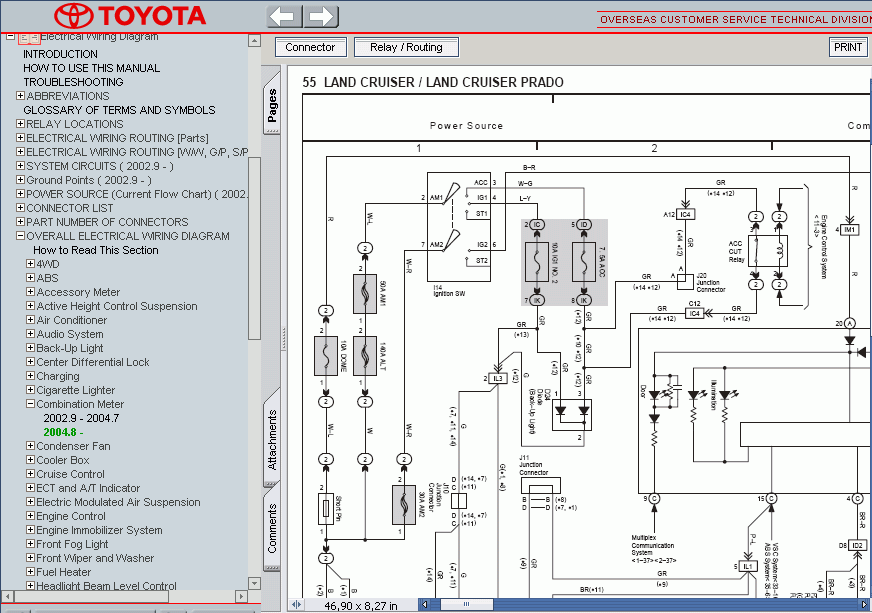The height and width of the screenshot is (613, 872).
Task: Open the Attachments side tab
Action: pyautogui.click(x=272, y=440)
